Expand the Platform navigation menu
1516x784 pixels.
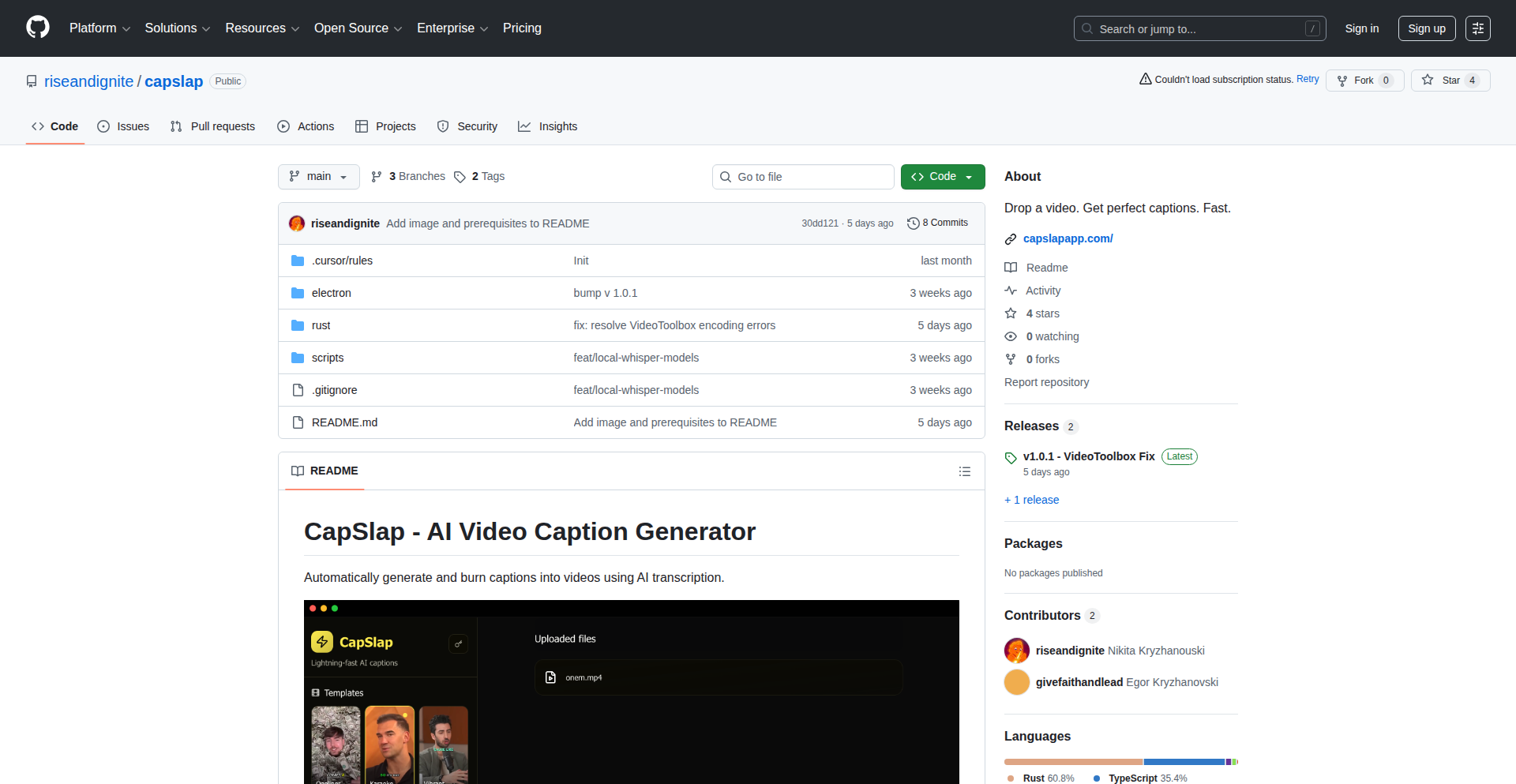(x=99, y=28)
